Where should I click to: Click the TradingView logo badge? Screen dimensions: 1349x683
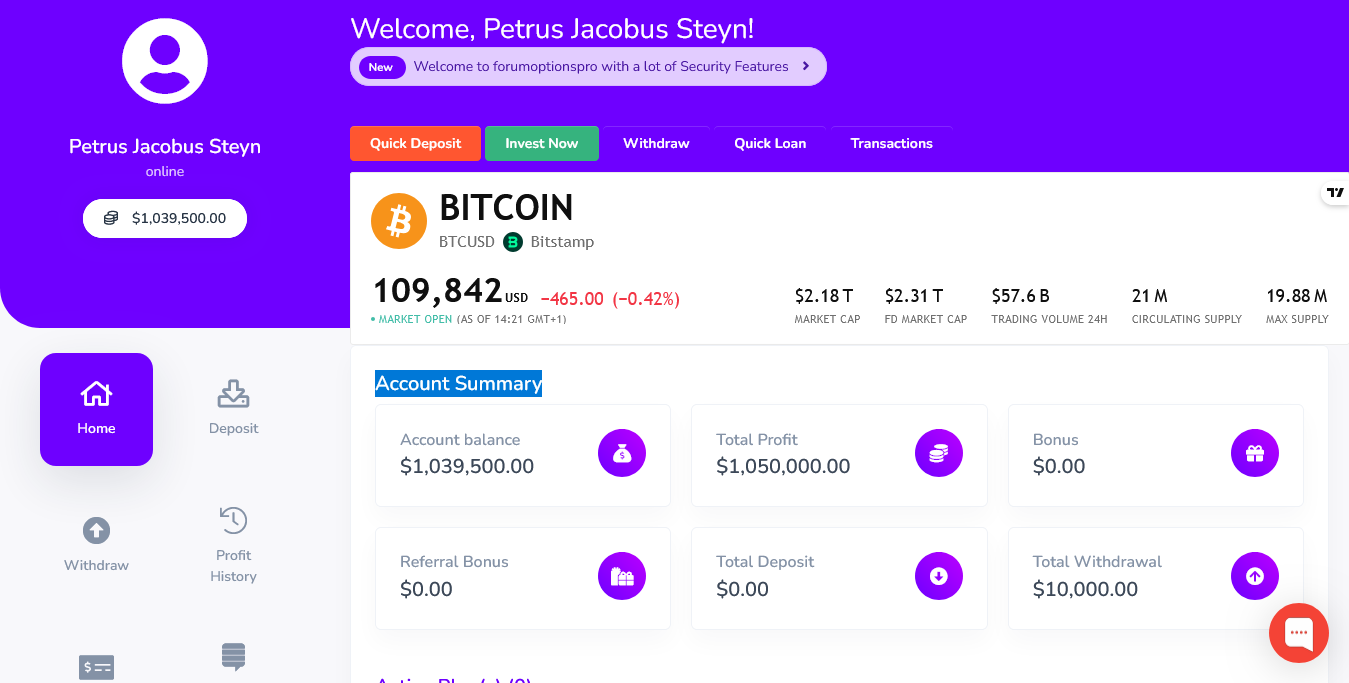pos(1335,192)
